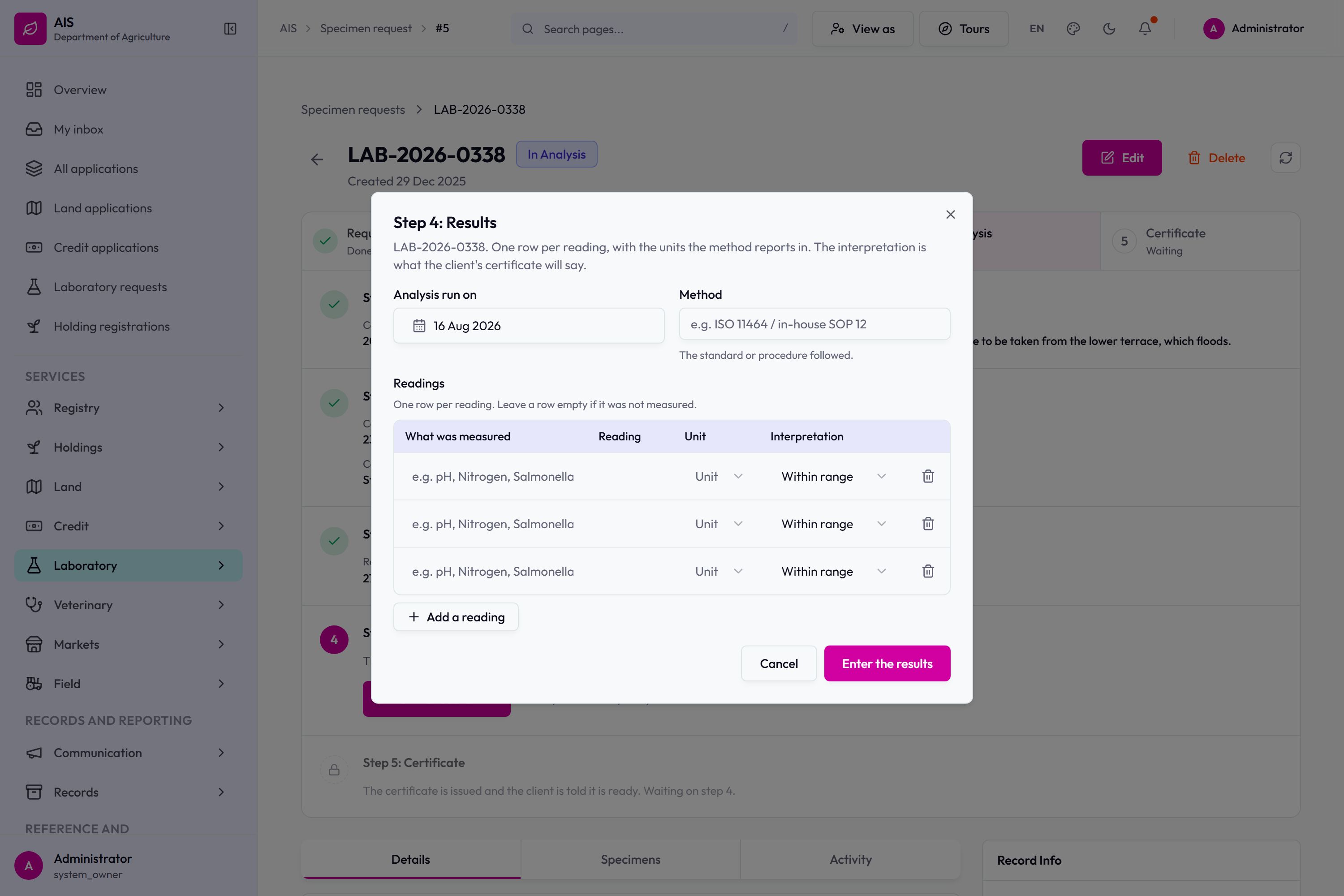Open third row Interpretation dropdown
The width and height of the screenshot is (1344, 896).
coord(833,571)
